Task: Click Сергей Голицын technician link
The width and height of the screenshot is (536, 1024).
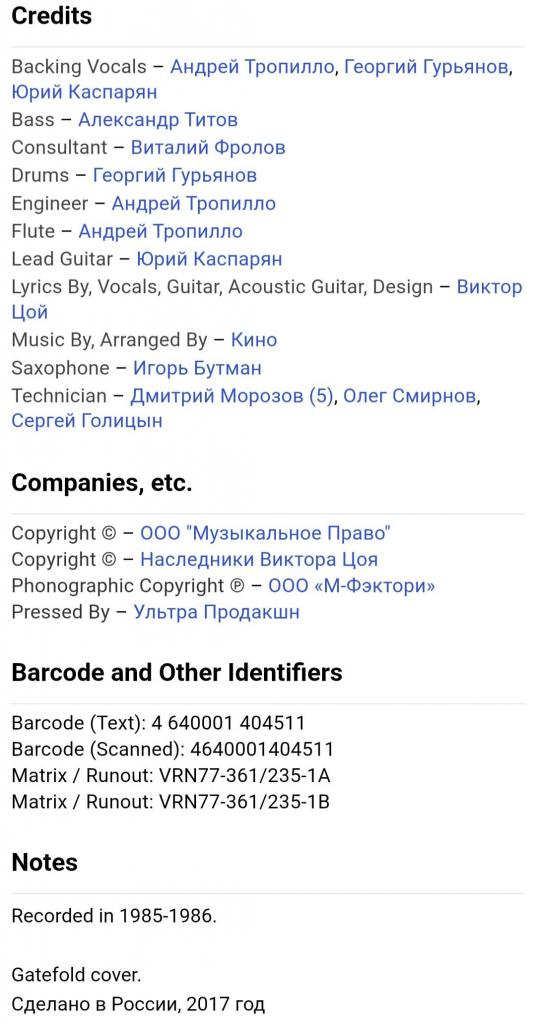Action: pos(87,421)
